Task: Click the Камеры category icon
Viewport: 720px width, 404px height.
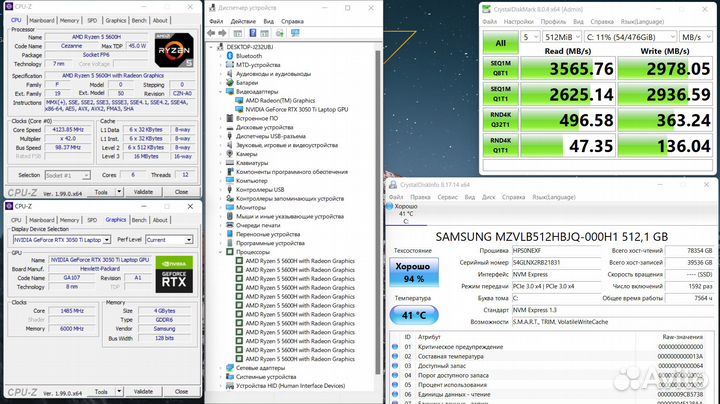Action: [x=230, y=154]
